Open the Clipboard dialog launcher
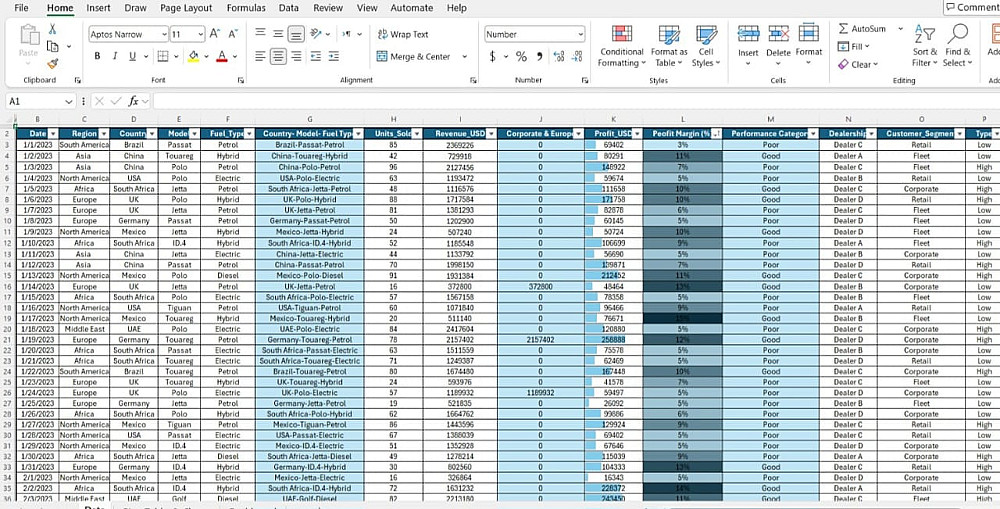This screenshot has width=1000, height=509. pos(78,80)
